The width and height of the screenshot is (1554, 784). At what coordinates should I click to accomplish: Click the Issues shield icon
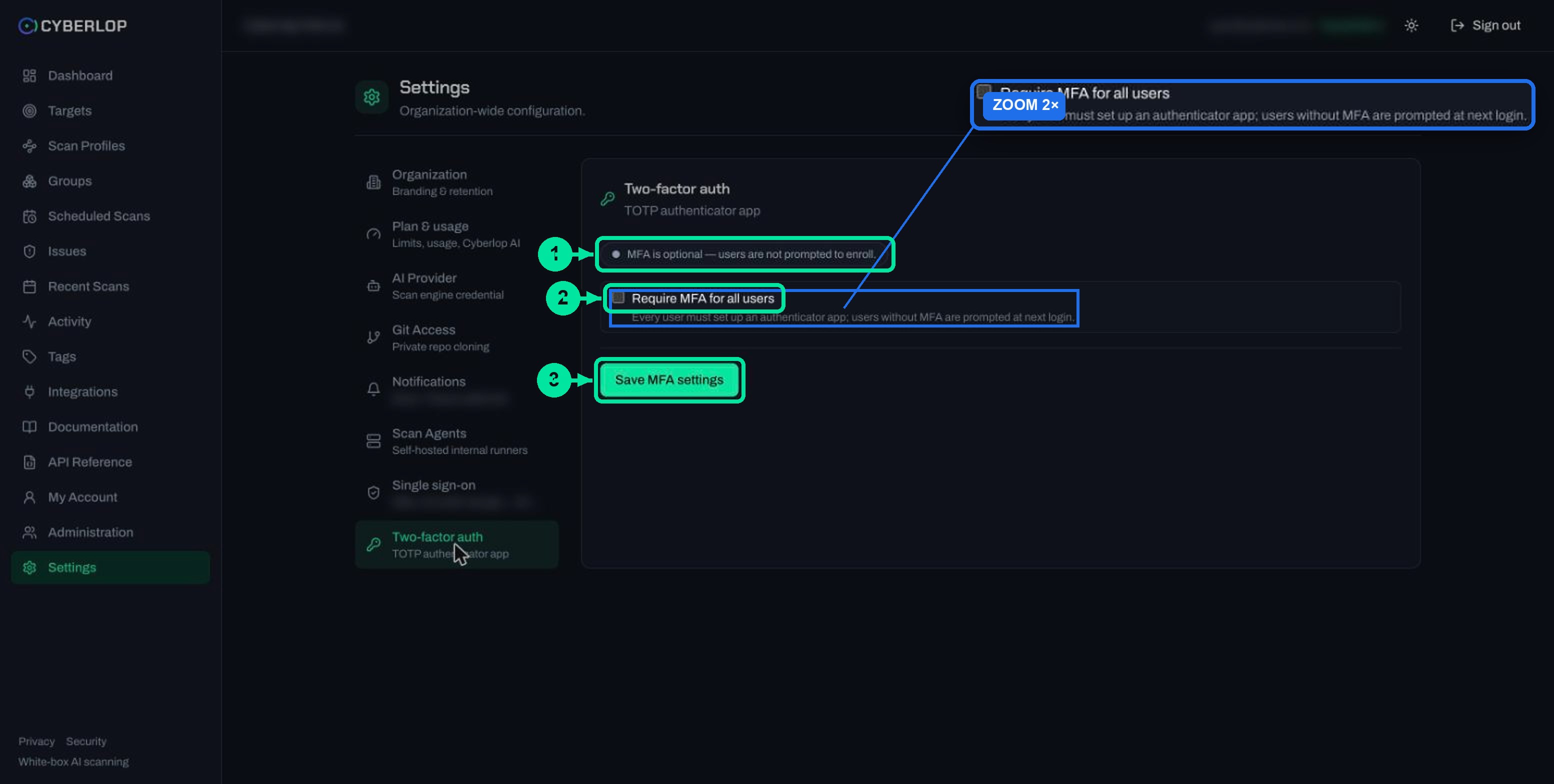[29, 251]
